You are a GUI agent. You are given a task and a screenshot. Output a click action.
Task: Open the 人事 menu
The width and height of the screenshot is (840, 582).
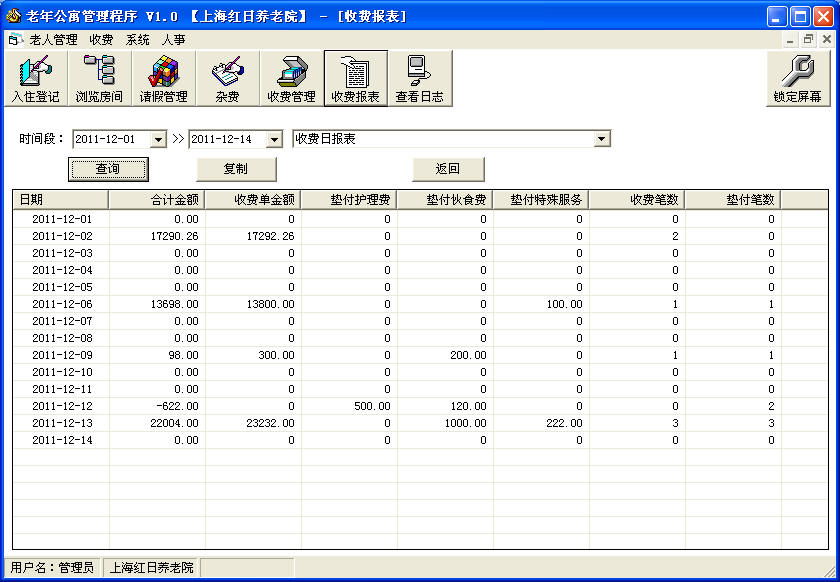pyautogui.click(x=173, y=40)
